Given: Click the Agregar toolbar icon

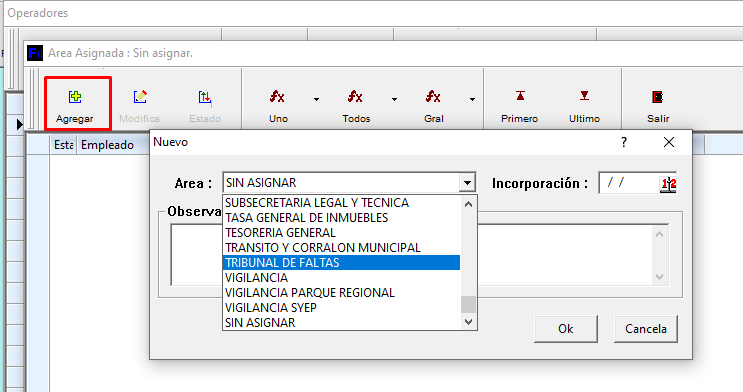Looking at the screenshot, I should 75,97.
